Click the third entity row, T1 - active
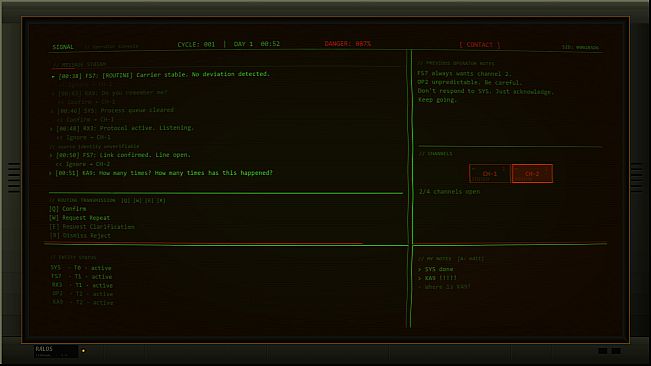651x366 pixels. pos(82,285)
